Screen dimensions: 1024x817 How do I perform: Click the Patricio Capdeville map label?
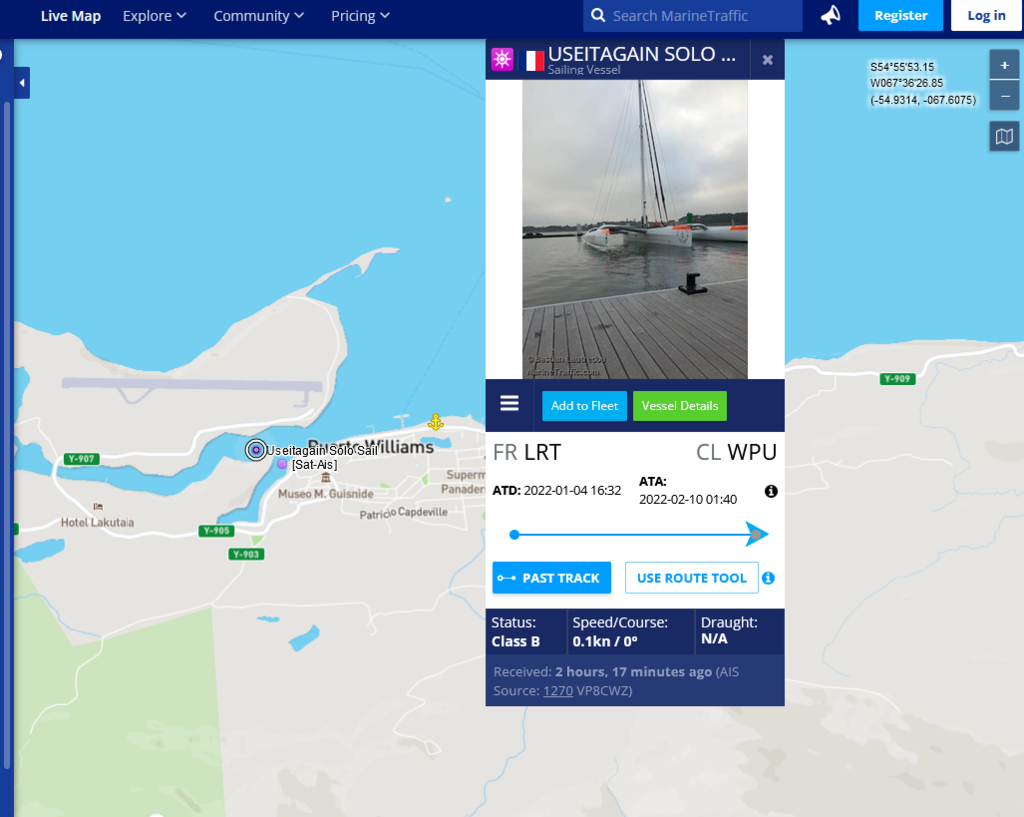pyautogui.click(x=404, y=513)
